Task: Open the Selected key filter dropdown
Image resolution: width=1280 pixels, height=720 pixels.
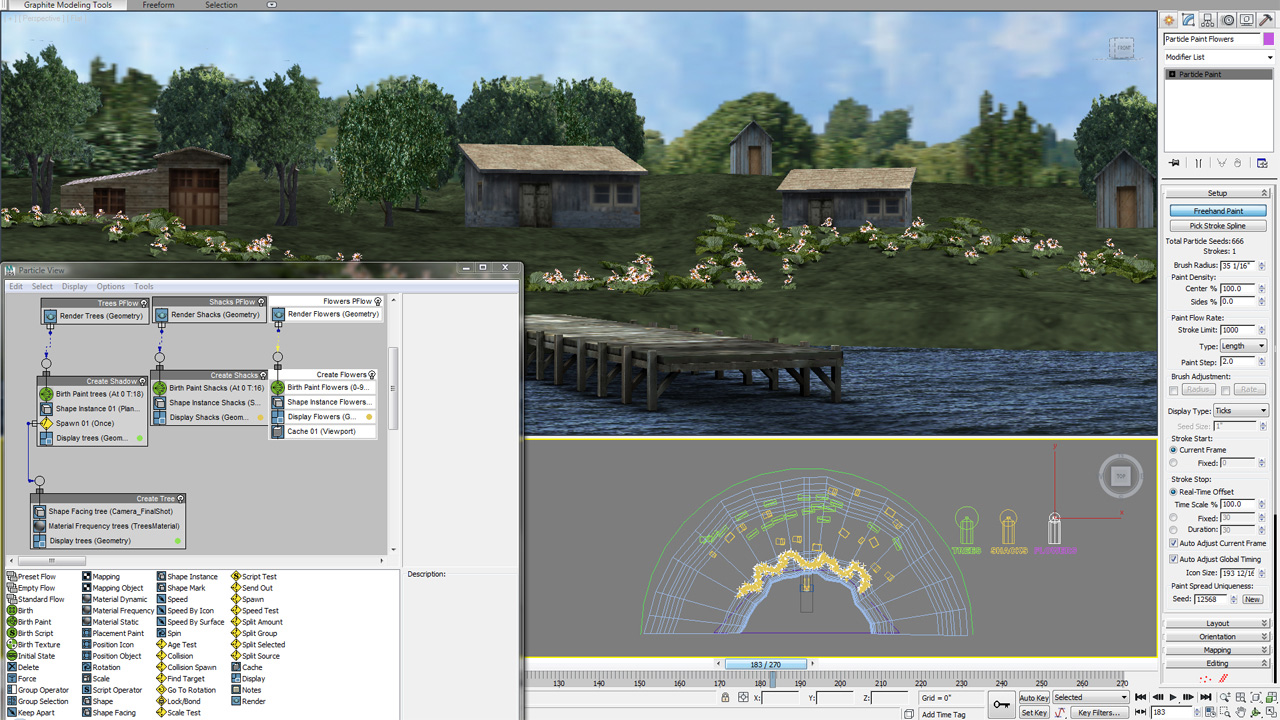Action: pos(1090,697)
